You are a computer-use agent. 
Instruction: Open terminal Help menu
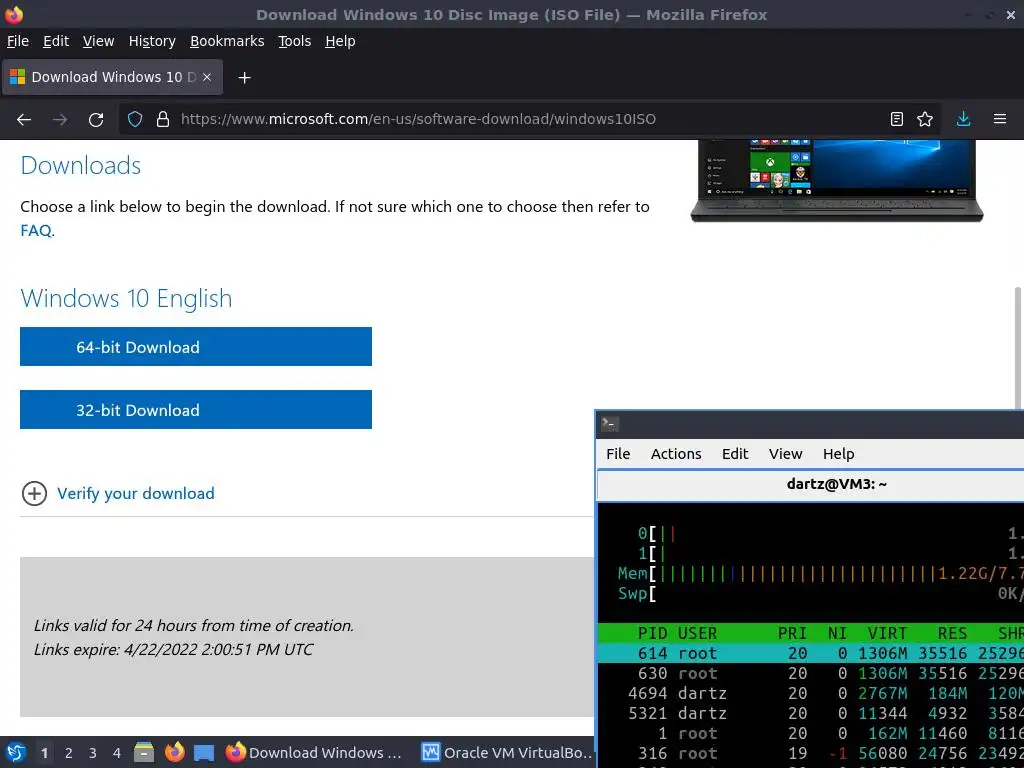tap(839, 454)
